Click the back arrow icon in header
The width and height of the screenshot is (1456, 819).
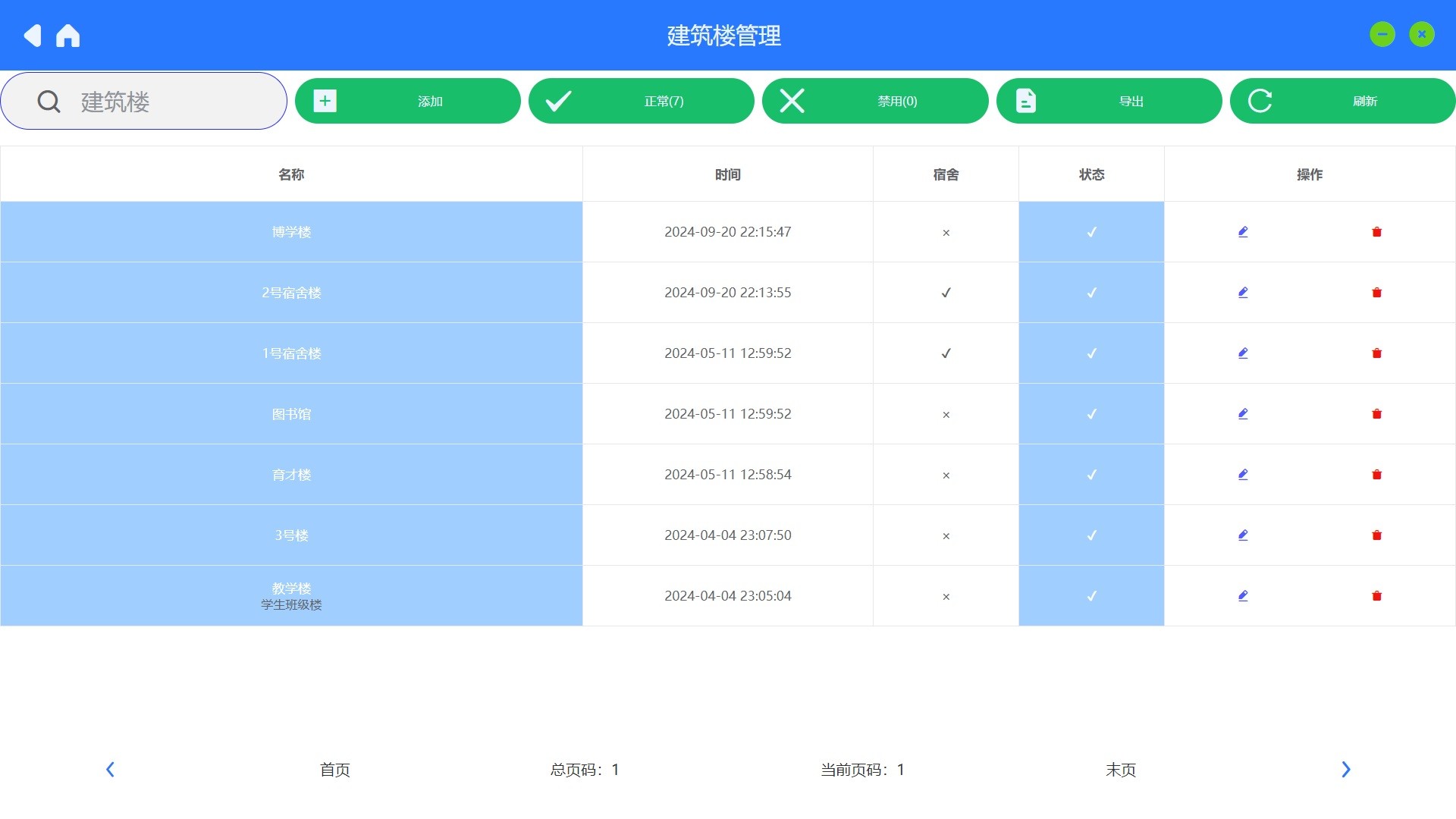tap(32, 36)
